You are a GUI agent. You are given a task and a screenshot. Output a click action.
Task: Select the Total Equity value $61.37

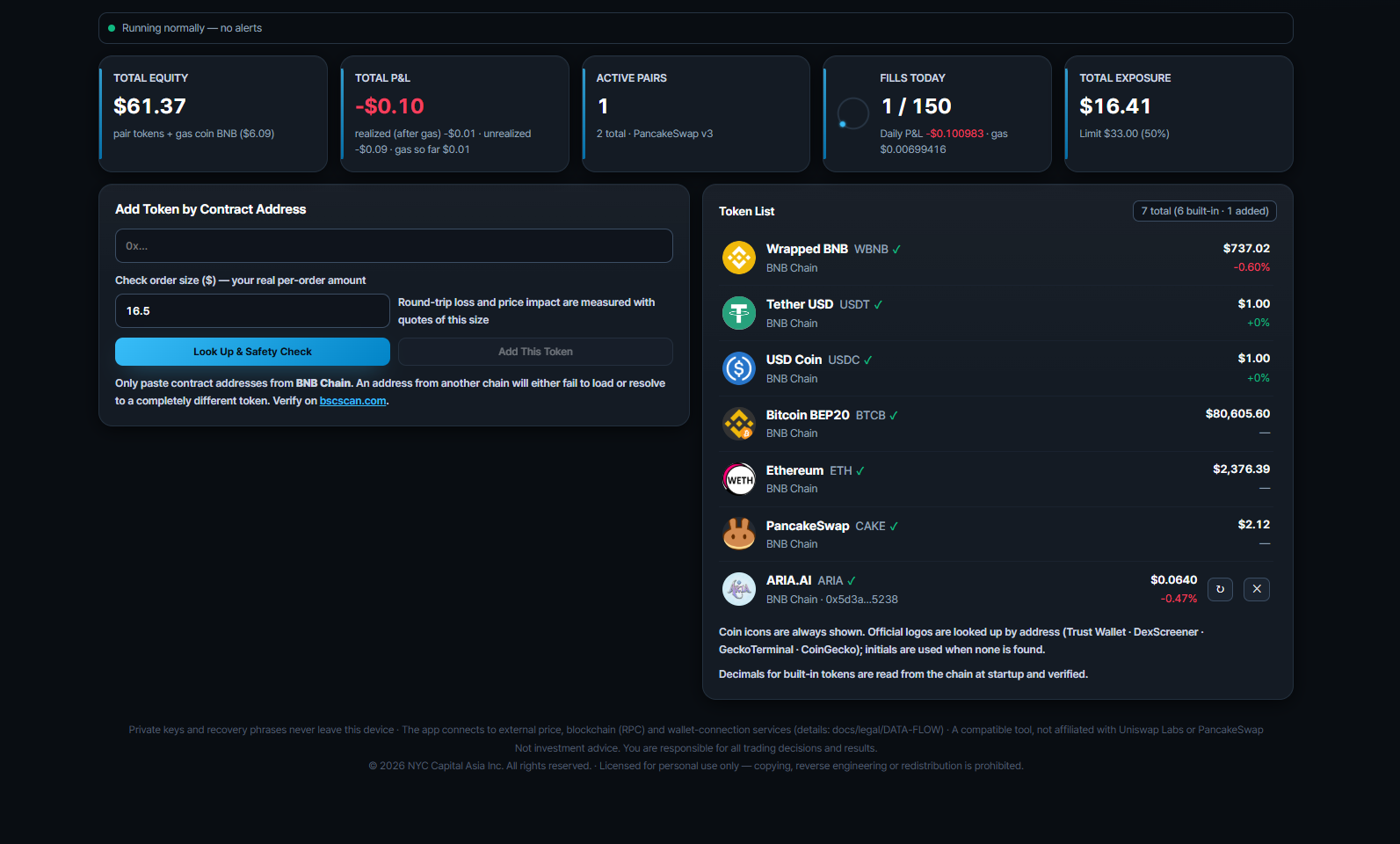[x=149, y=106]
